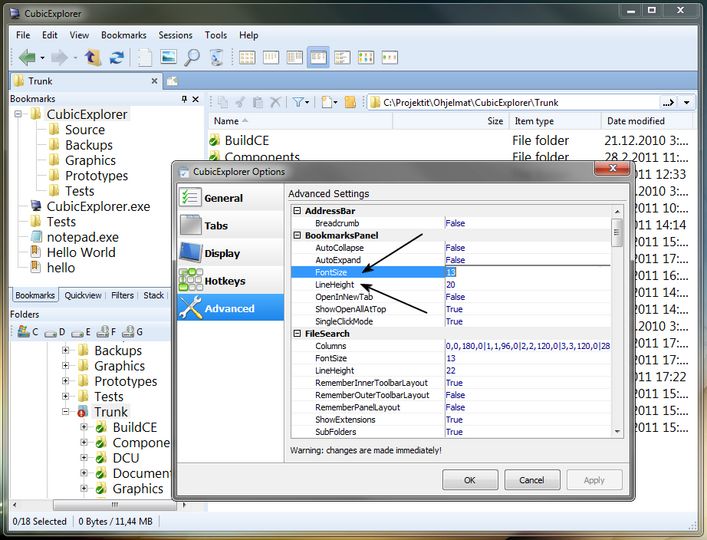Click the address bar overflow arrow button

[668, 103]
